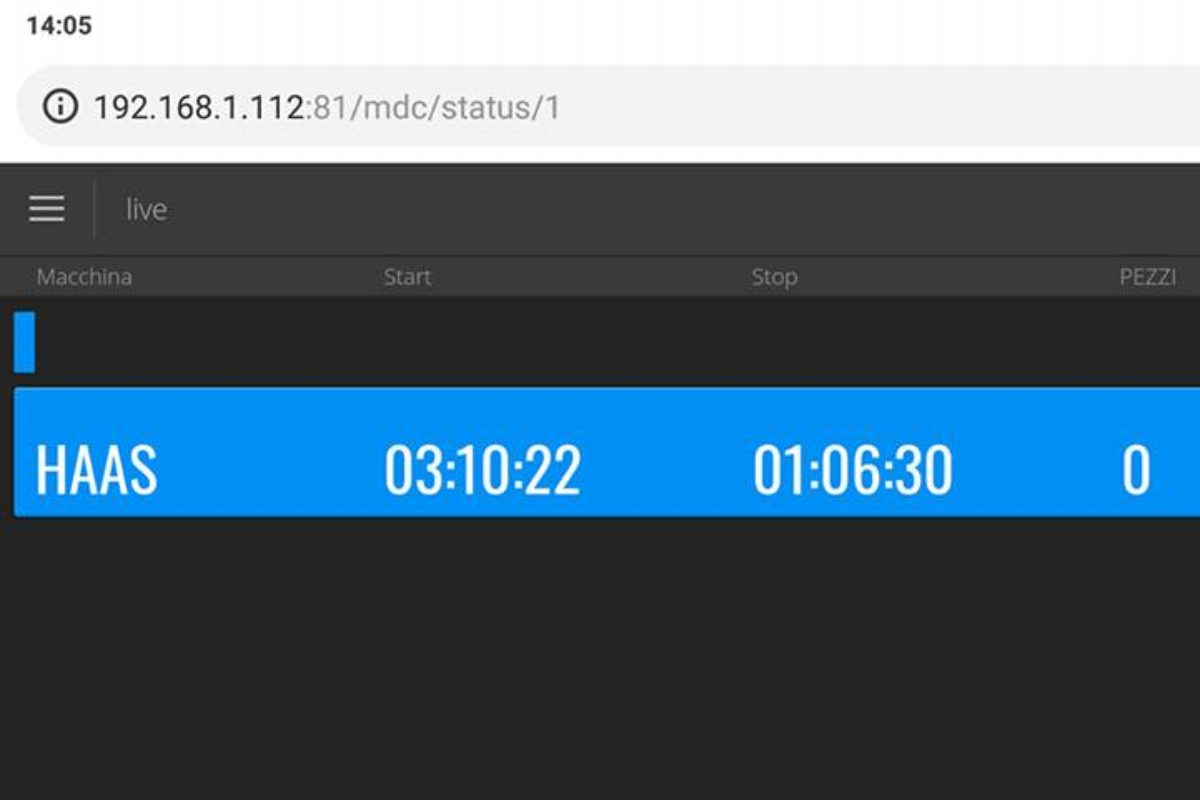The image size is (1200, 800).
Task: Click the 192.168.1.112 IP address text
Action: 197,107
